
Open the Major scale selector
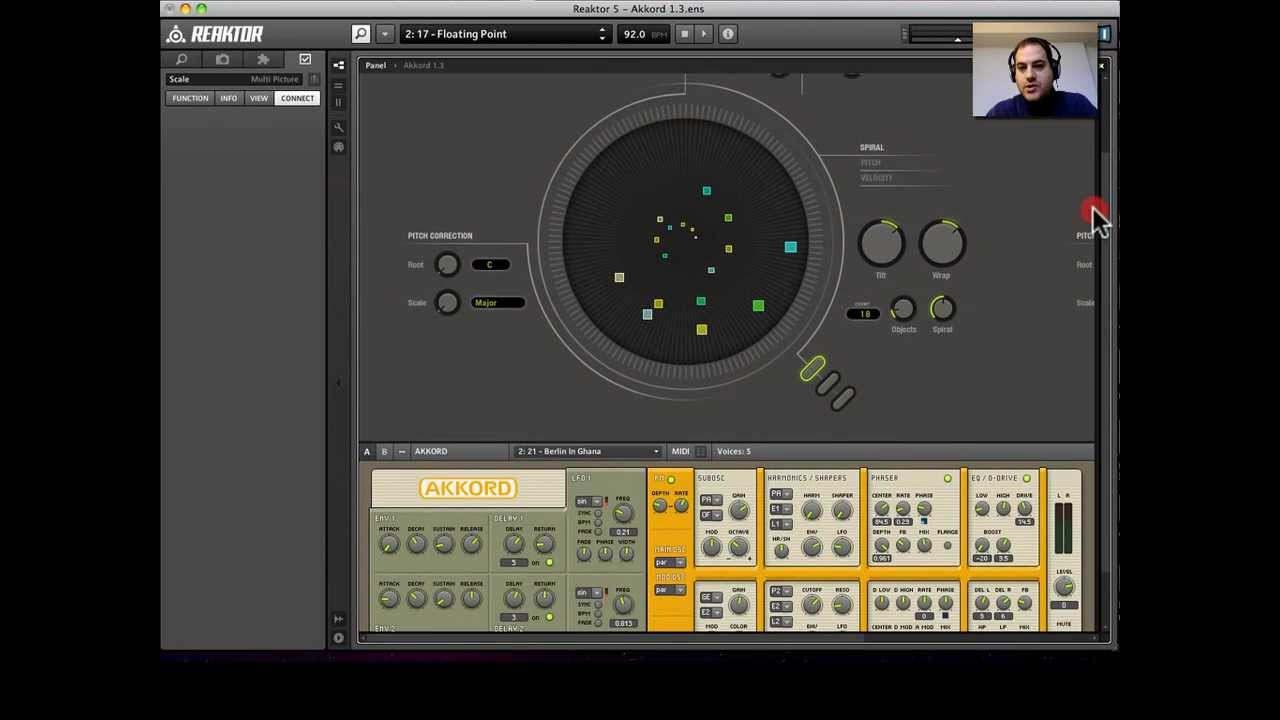(x=497, y=303)
